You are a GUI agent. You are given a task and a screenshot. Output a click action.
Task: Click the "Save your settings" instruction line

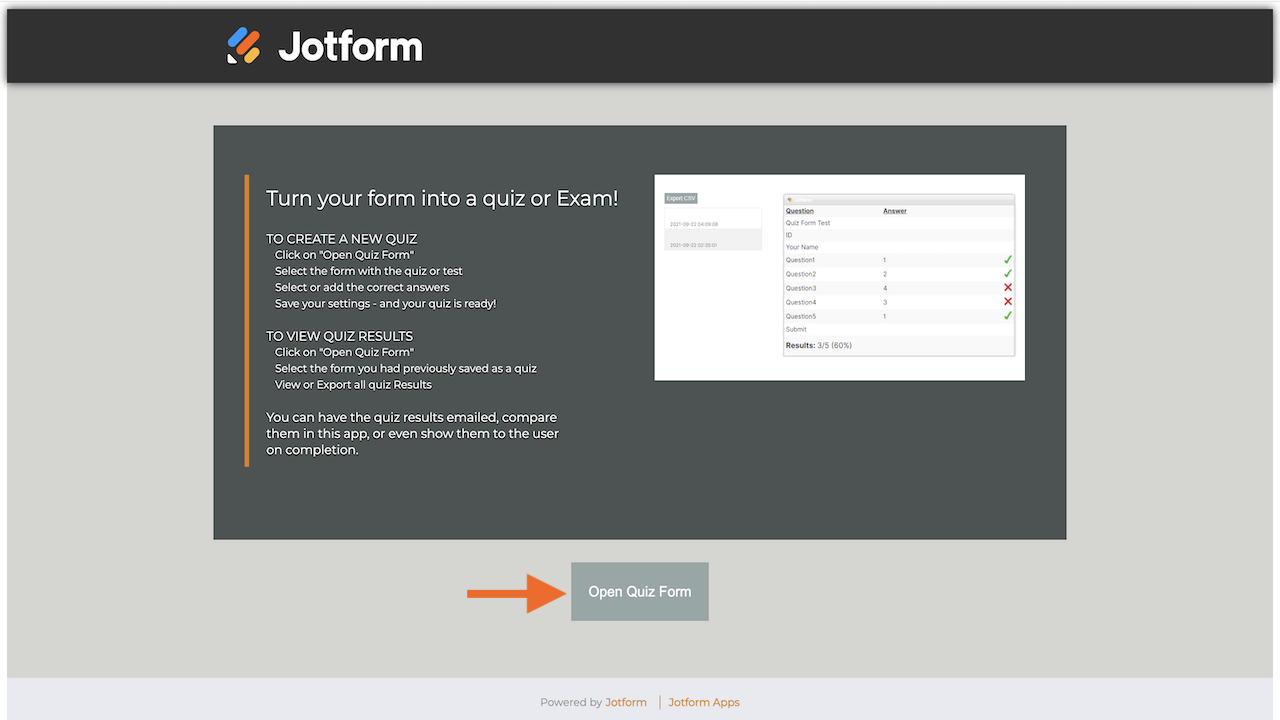pos(386,303)
